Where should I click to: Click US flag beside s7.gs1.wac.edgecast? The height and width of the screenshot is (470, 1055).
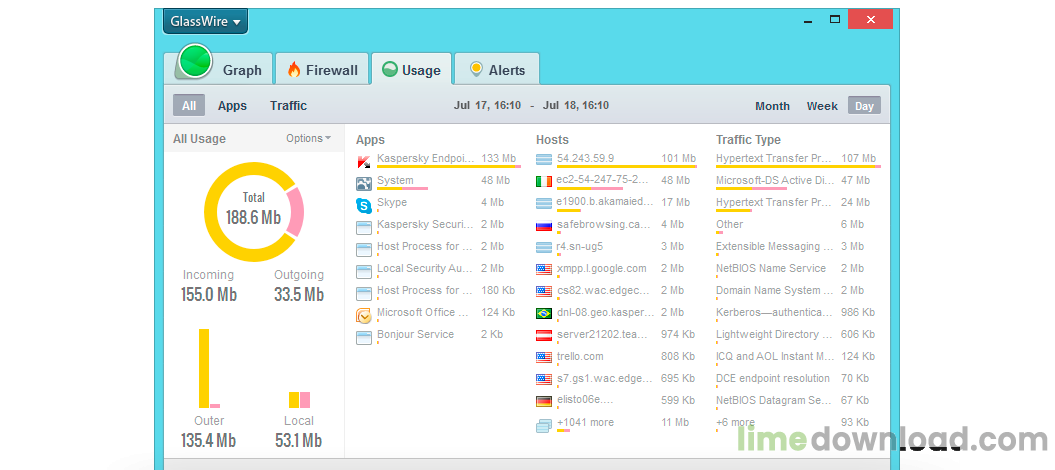coord(544,379)
